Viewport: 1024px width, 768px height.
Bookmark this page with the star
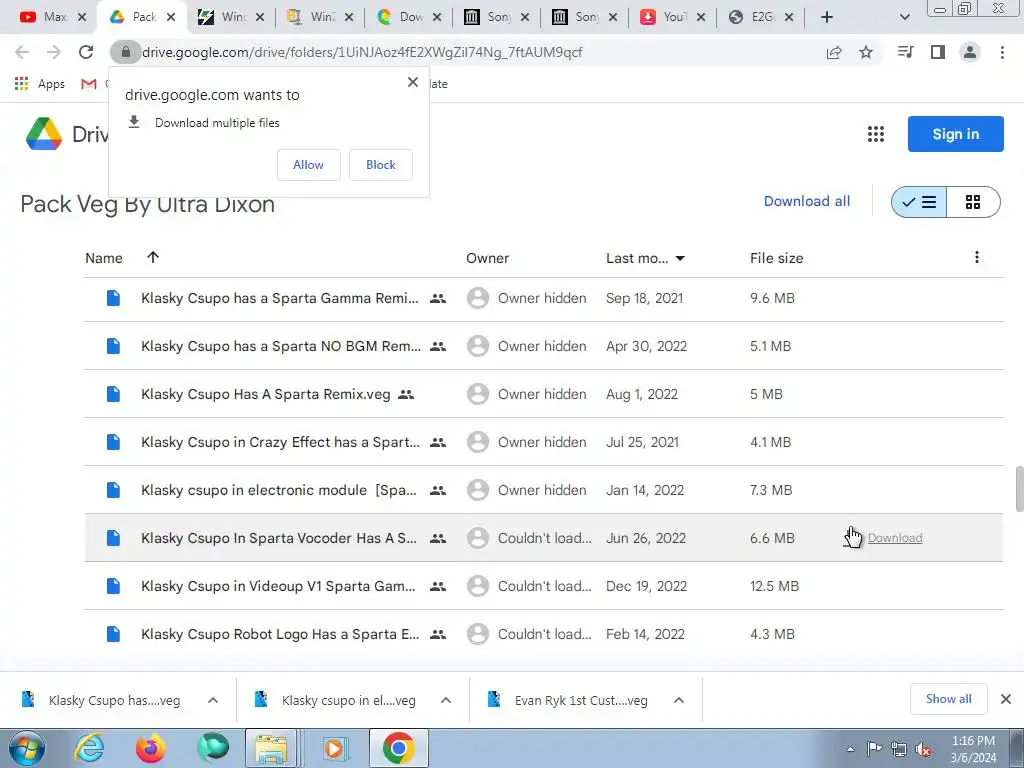click(x=866, y=52)
